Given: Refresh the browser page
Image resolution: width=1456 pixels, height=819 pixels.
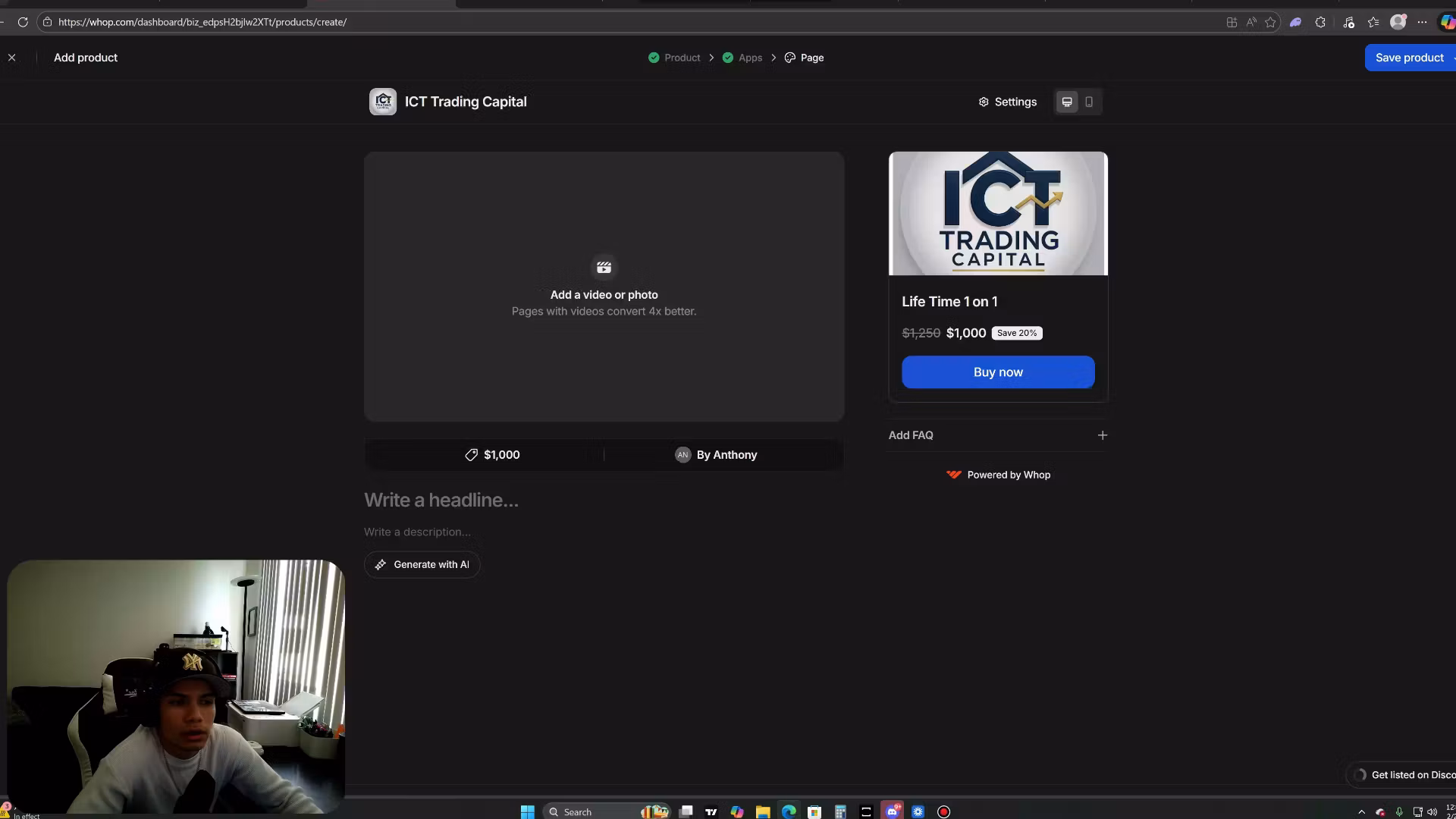Looking at the screenshot, I should pyautogui.click(x=23, y=22).
